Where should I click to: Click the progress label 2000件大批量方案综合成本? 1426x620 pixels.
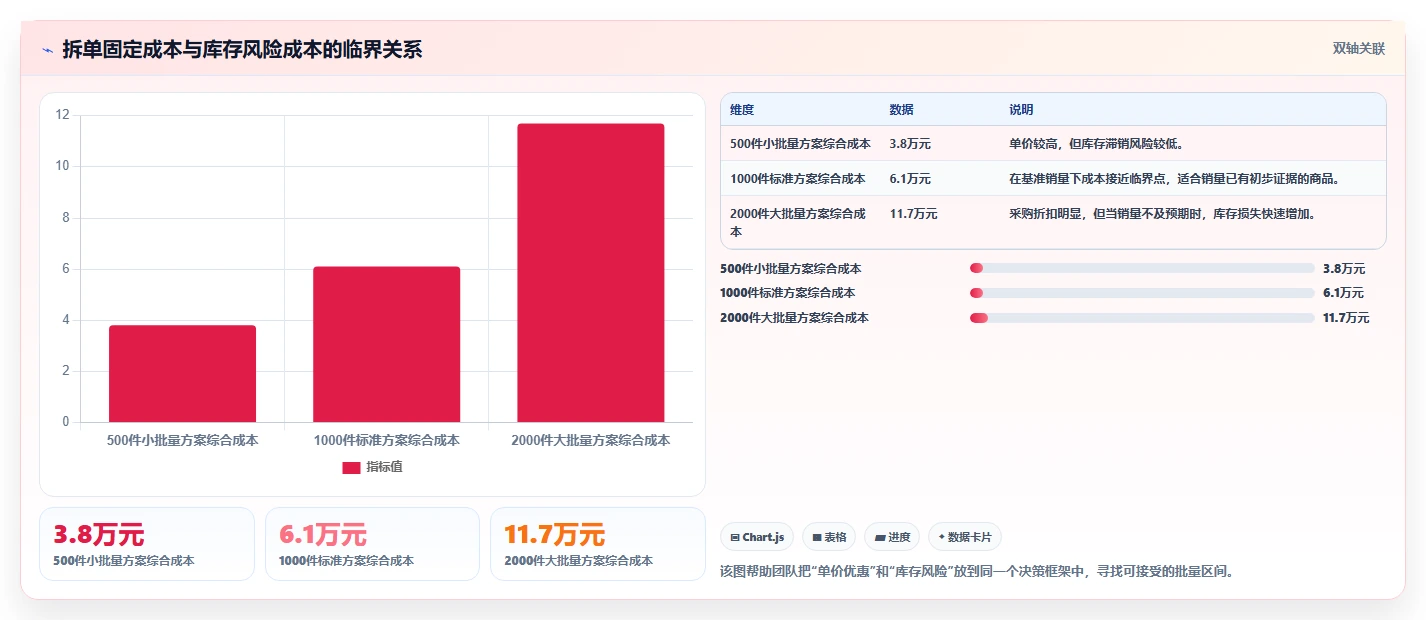point(794,318)
